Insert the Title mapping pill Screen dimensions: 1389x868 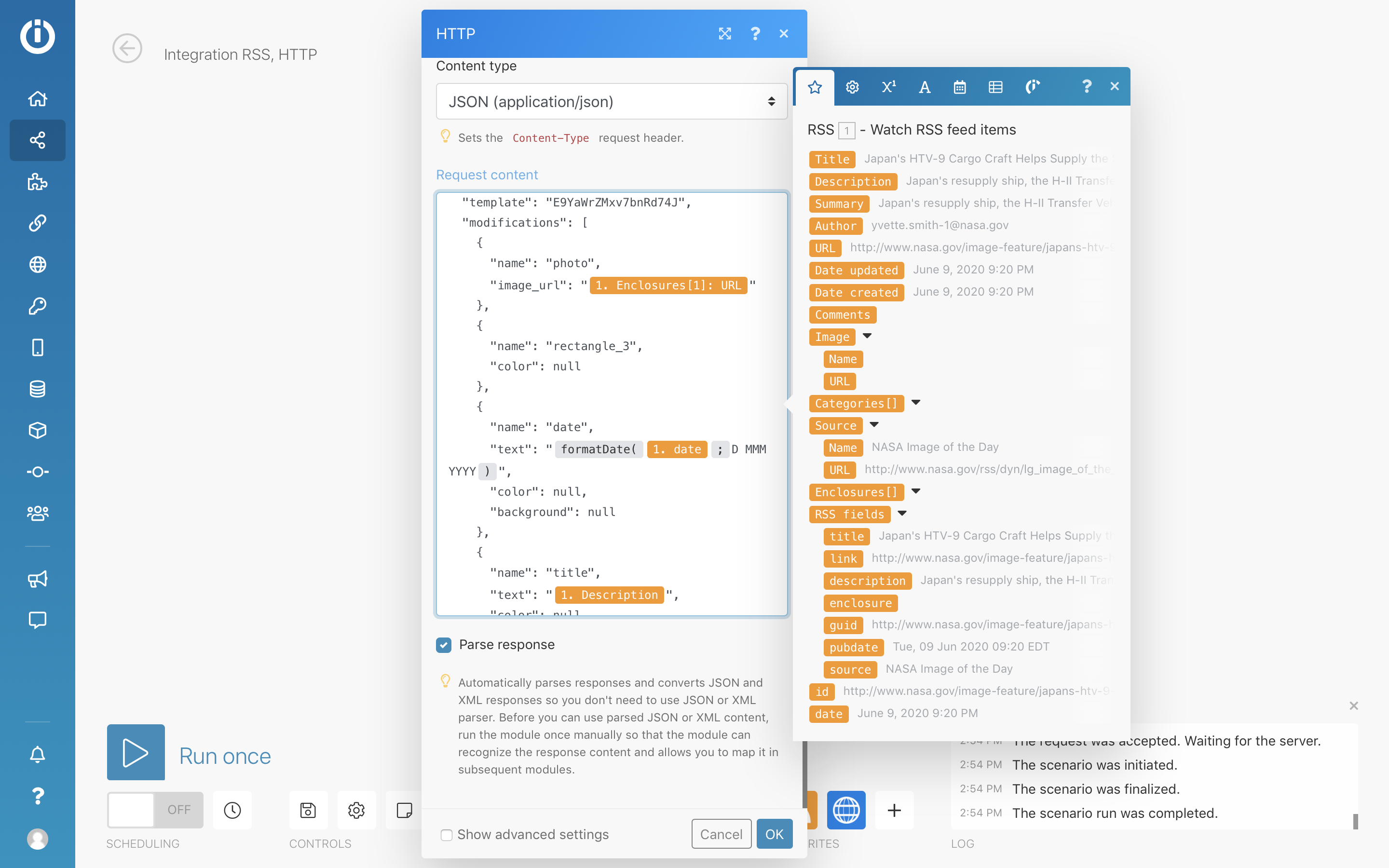[832, 159]
